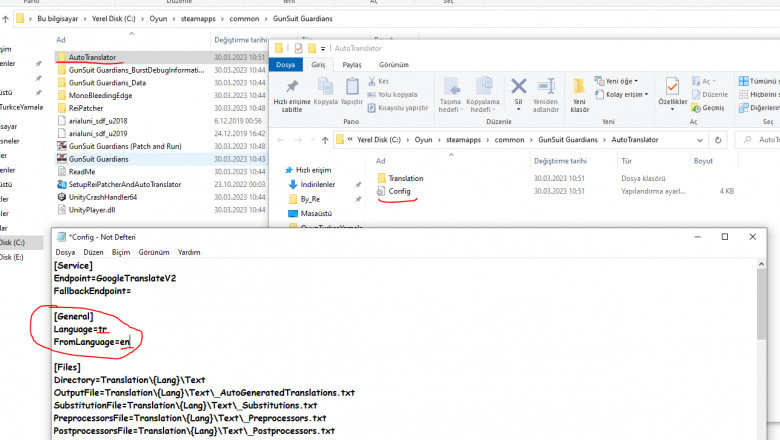Image resolution: width=780 pixels, height=440 pixels.
Task: Click the Kopyala (Copy) ribbon icon
Action: 325,89
